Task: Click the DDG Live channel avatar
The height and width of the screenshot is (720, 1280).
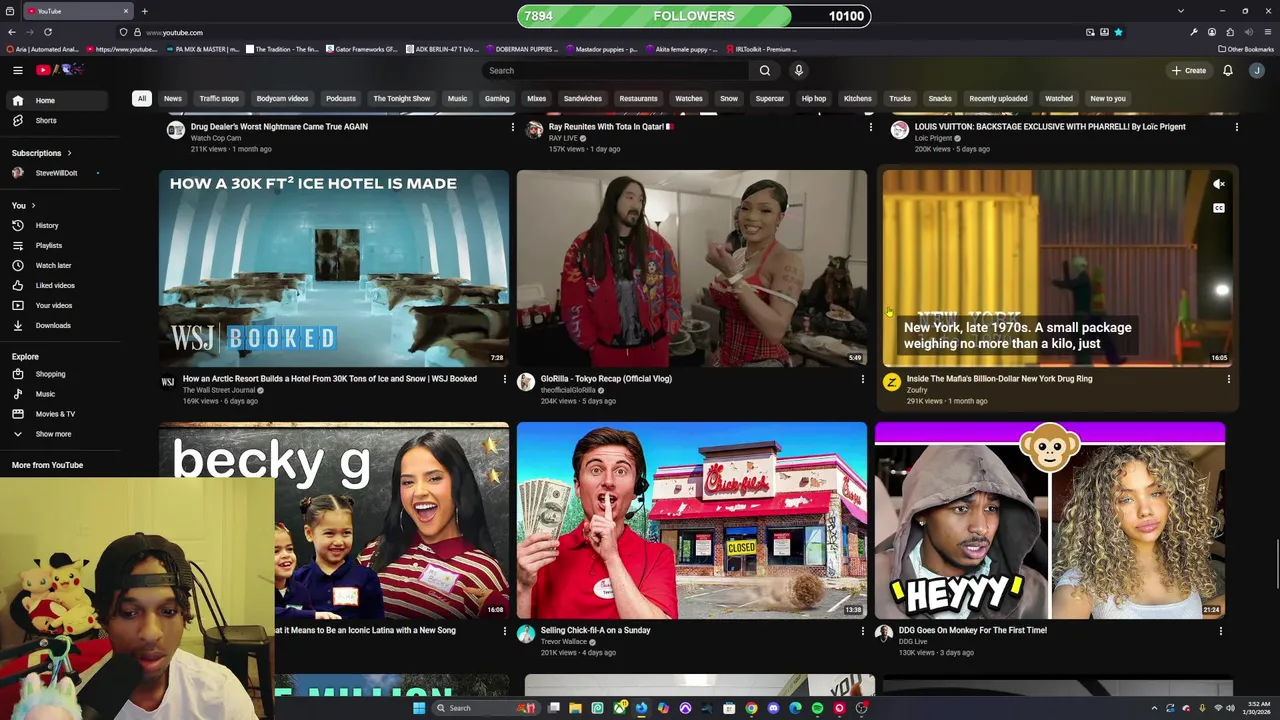Action: point(884,634)
